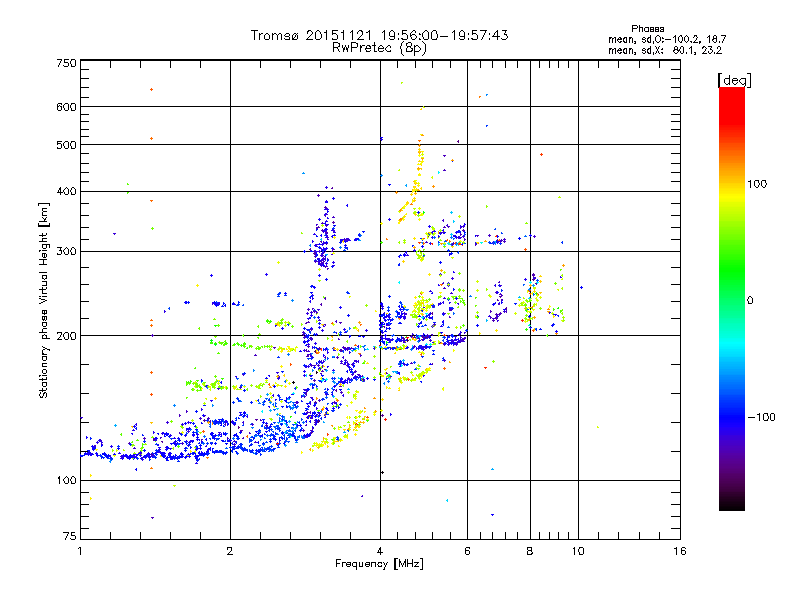Image resolution: width=800 pixels, height=600 pixels.
Task: Click the y-axis tick label '400'
Action: click(67, 192)
